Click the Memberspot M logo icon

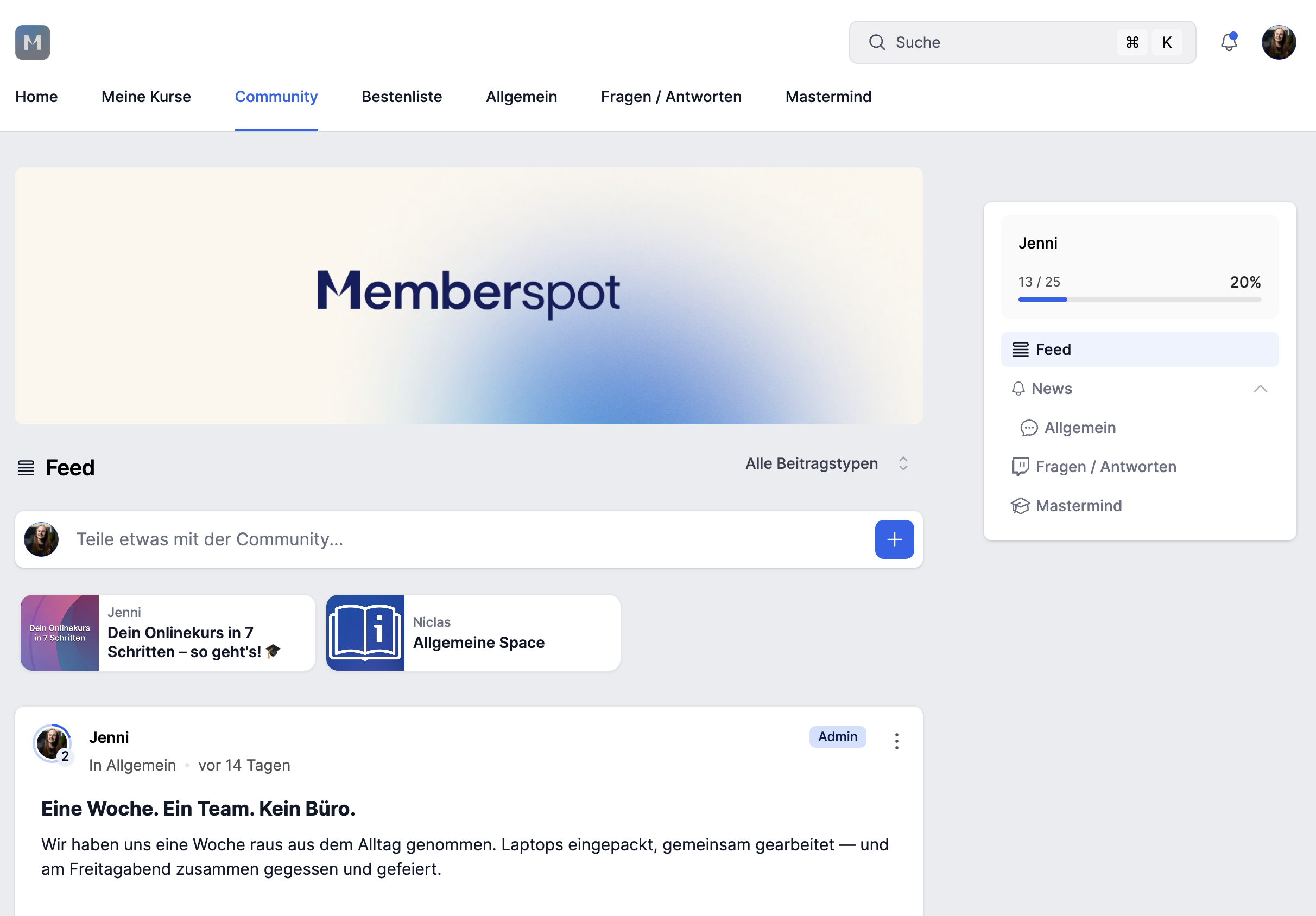coord(32,42)
